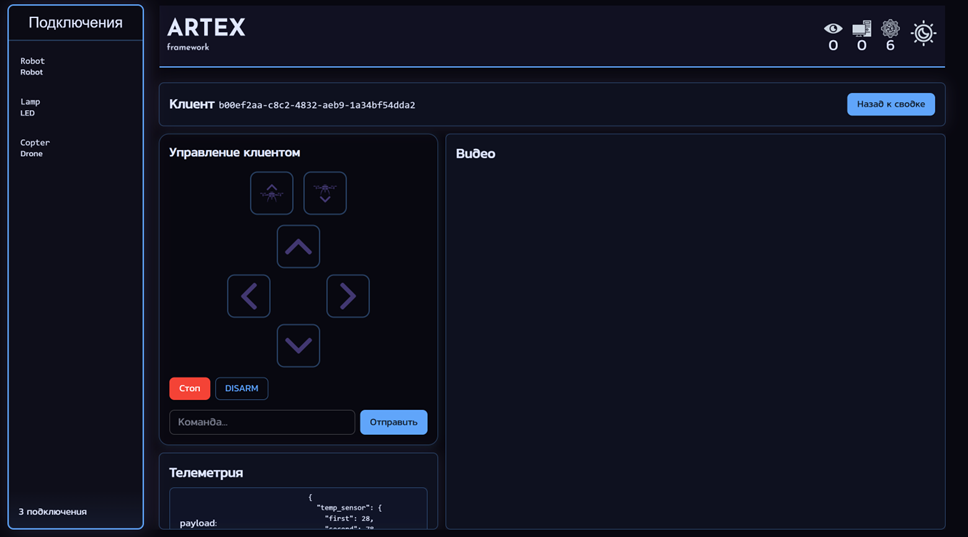
Task: Click the left arrow movement control
Action: (249, 296)
